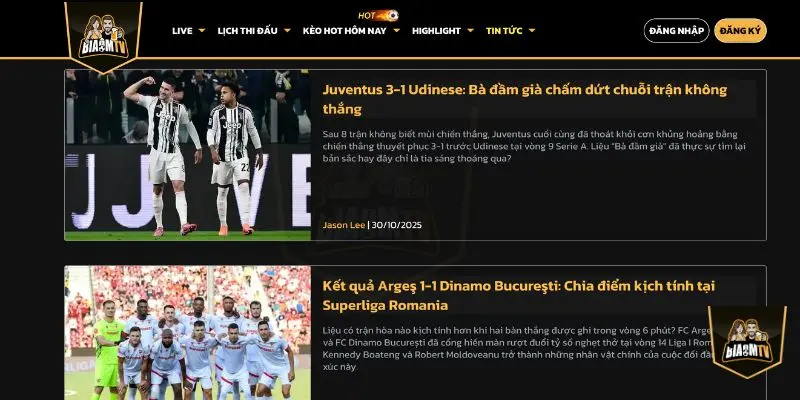
Task: Open the Lịch thi đấu menu
Action: click(247, 31)
